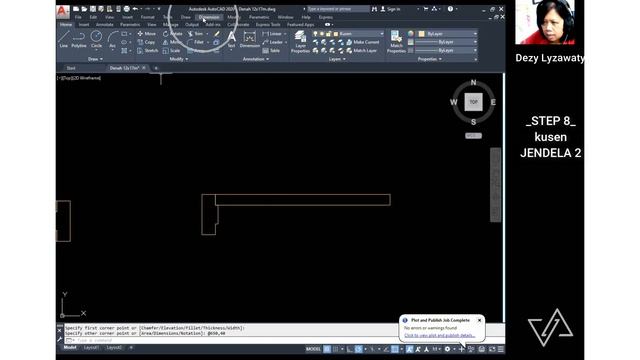Click the Trim tool
The height and width of the screenshot is (360, 640).
coord(196,34)
